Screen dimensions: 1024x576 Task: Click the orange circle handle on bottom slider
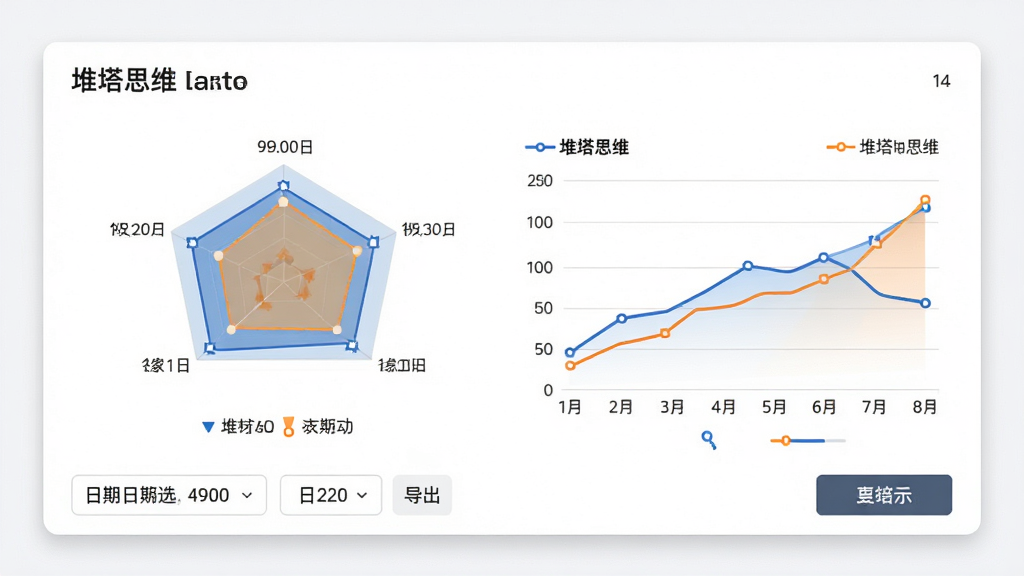(786, 441)
